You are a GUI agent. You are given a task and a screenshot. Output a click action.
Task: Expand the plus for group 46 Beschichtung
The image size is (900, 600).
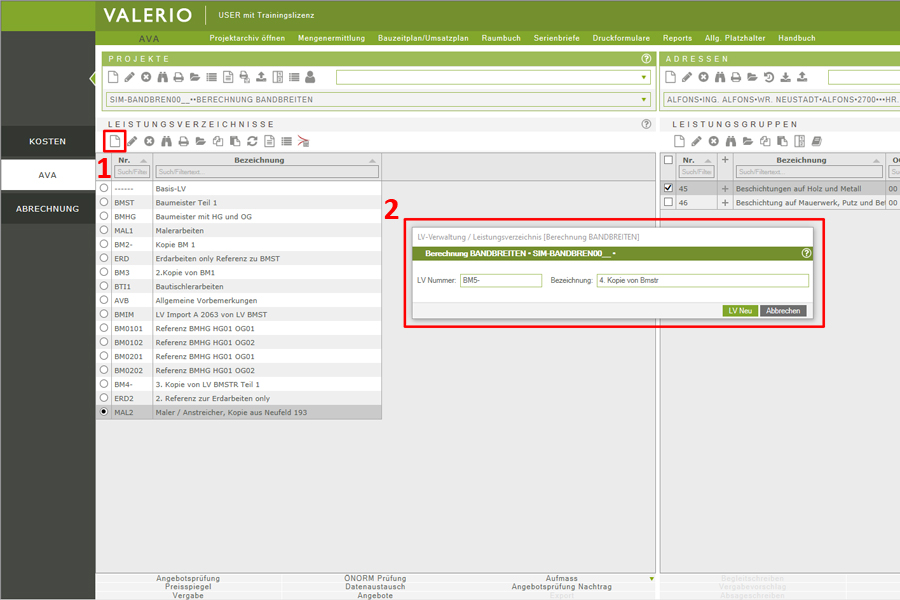coord(725,203)
